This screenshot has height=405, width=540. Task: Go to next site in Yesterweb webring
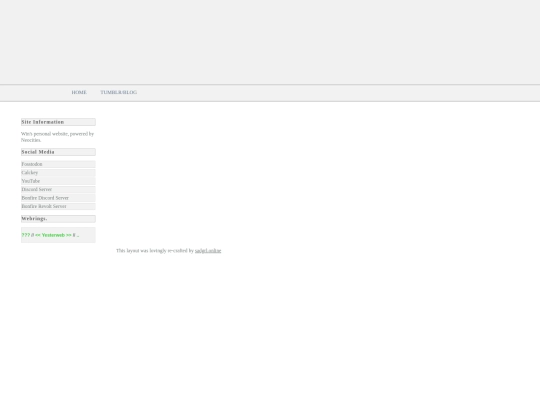69,235
